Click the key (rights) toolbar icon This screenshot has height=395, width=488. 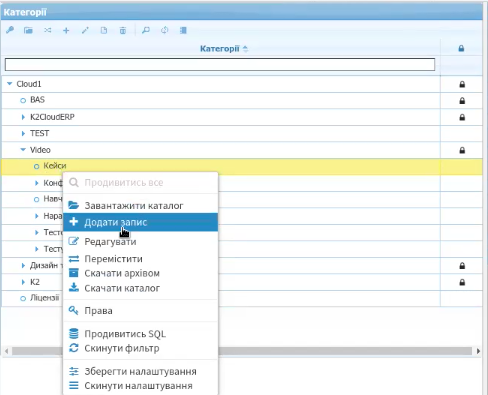tap(10, 30)
